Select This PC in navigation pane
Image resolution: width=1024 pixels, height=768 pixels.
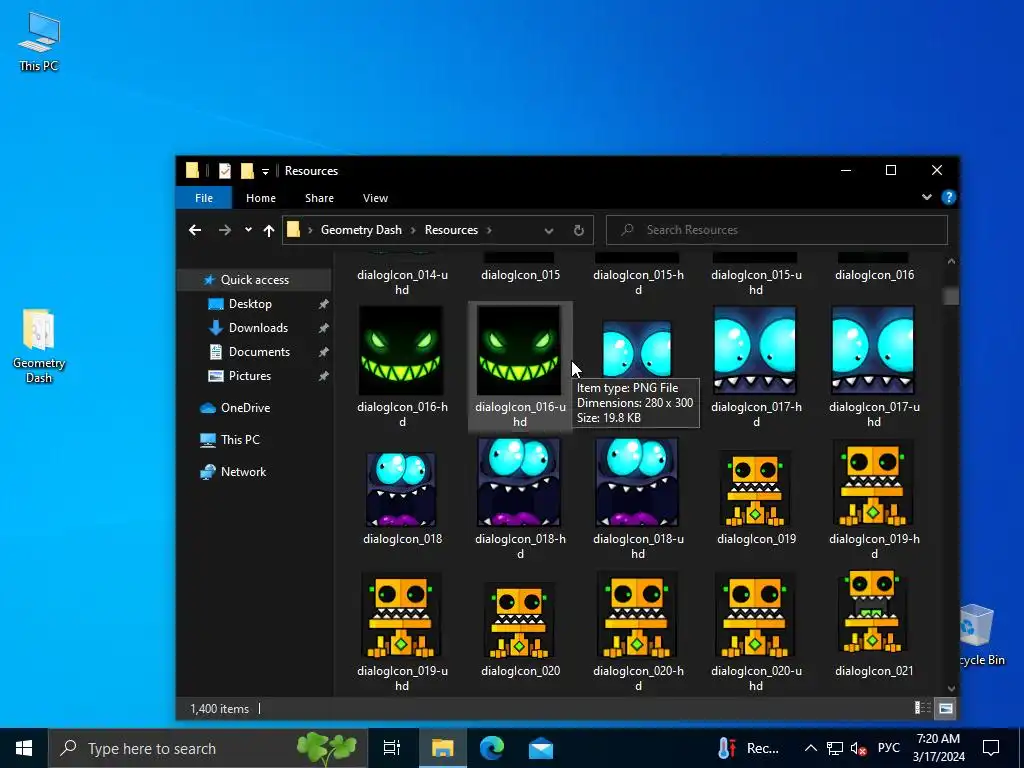coord(240,440)
